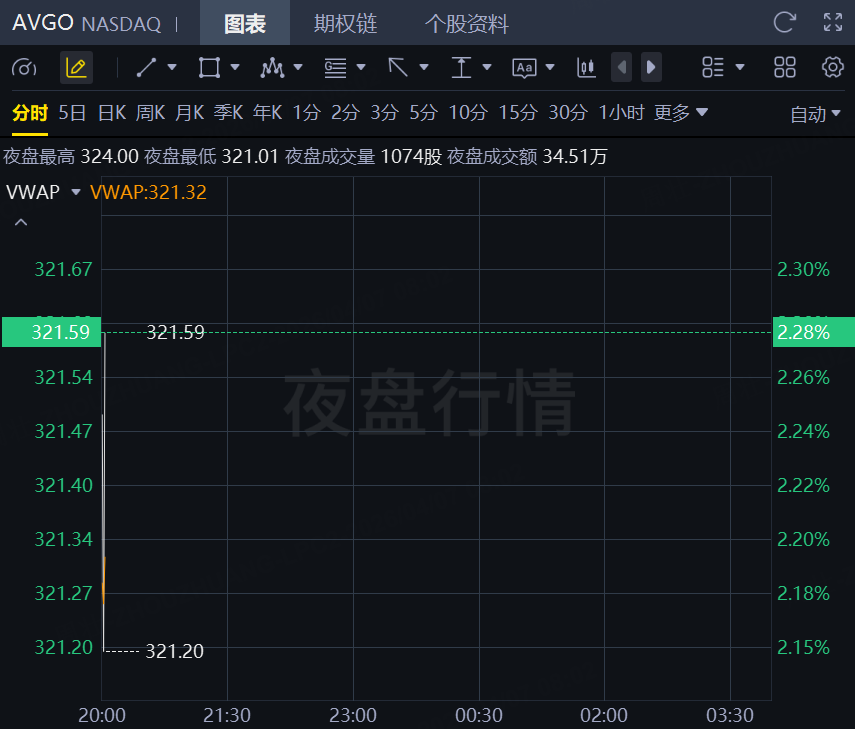Select the wave pattern drawing tool
855x729 pixels.
pos(272,68)
